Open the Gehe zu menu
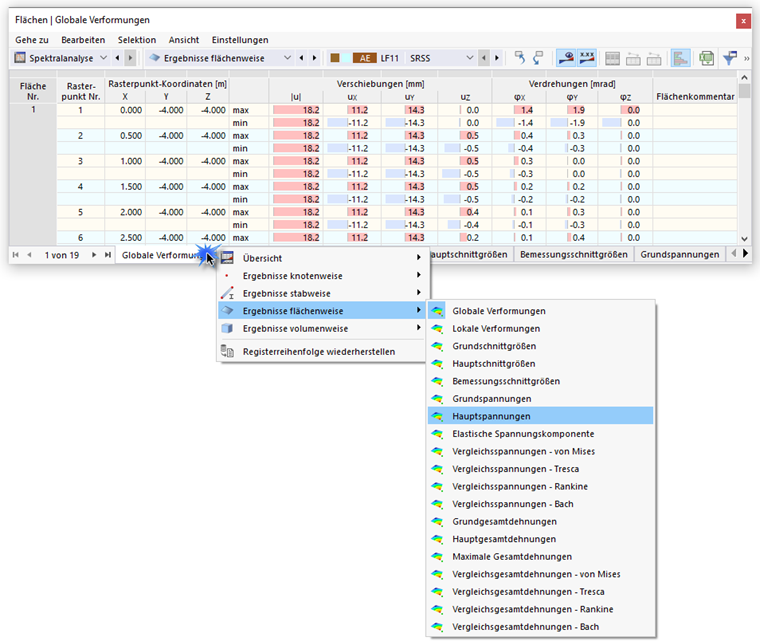760x641 pixels. pos(32,40)
